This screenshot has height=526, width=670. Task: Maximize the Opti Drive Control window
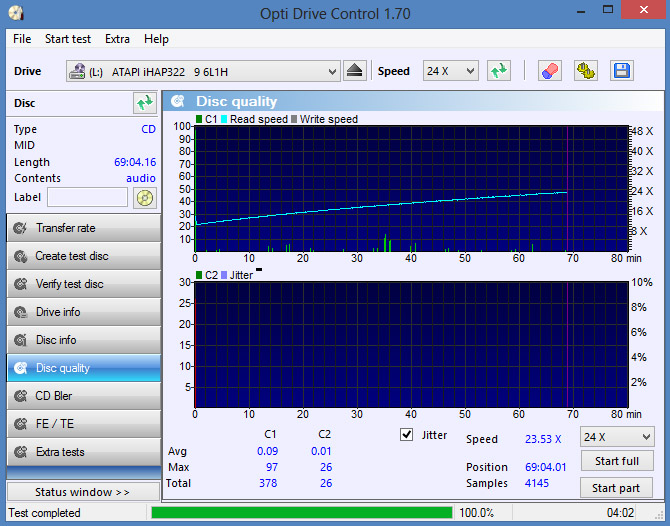pyautogui.click(x=608, y=9)
